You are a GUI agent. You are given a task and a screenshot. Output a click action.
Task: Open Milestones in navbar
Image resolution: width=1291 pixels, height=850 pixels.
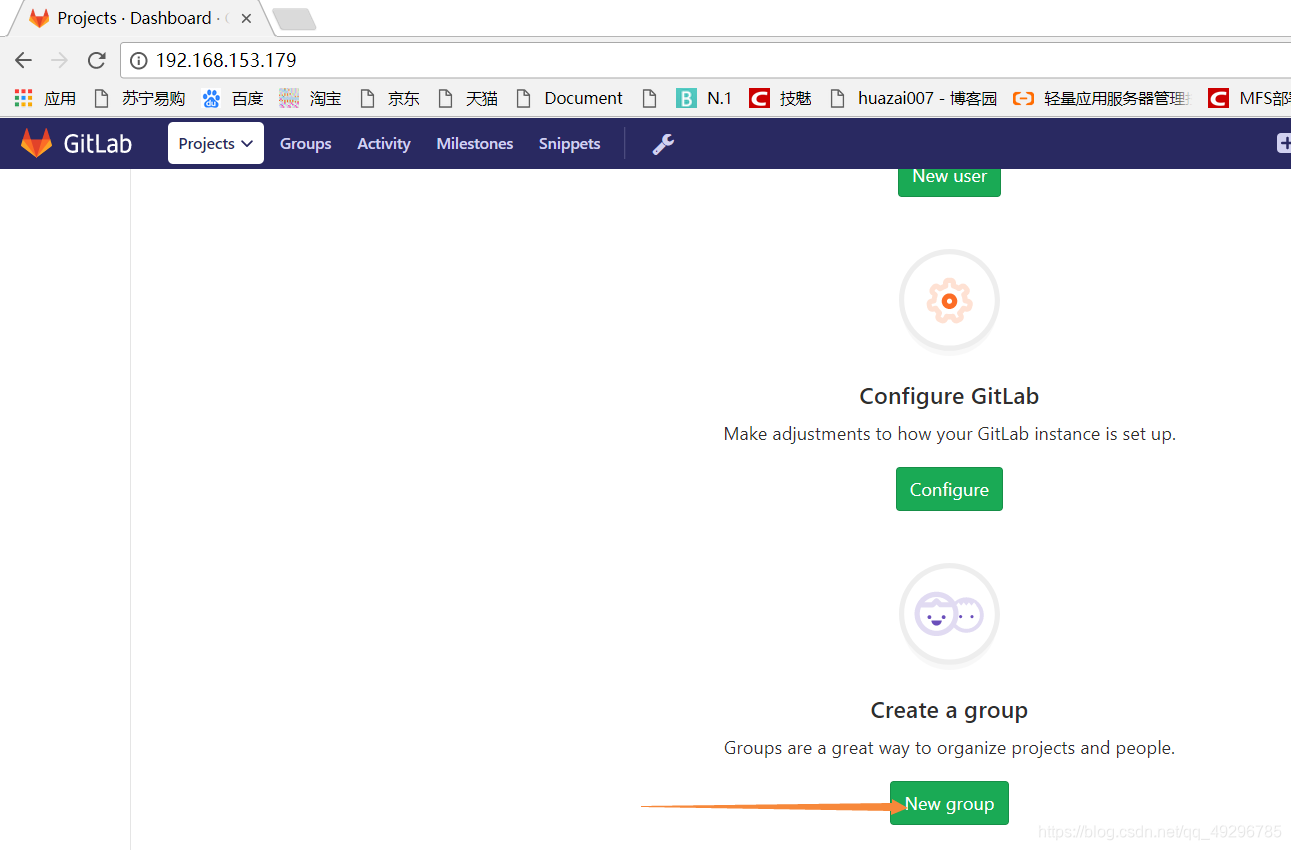(x=475, y=144)
